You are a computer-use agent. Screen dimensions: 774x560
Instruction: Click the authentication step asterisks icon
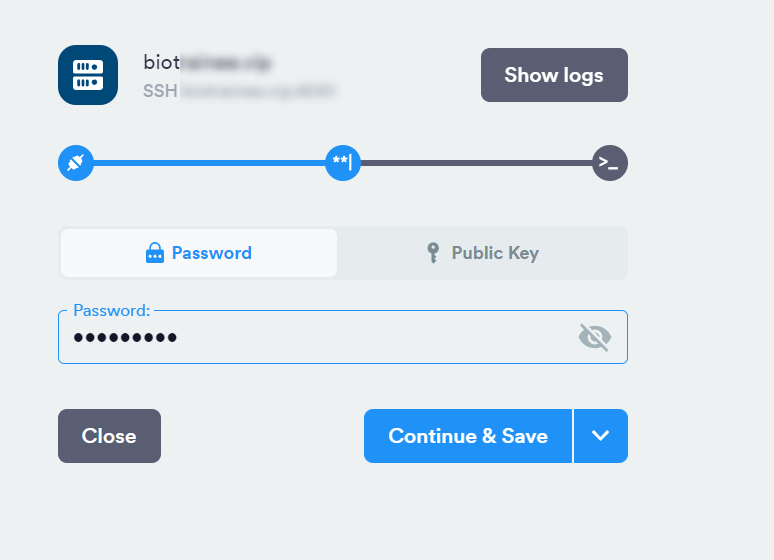343,163
